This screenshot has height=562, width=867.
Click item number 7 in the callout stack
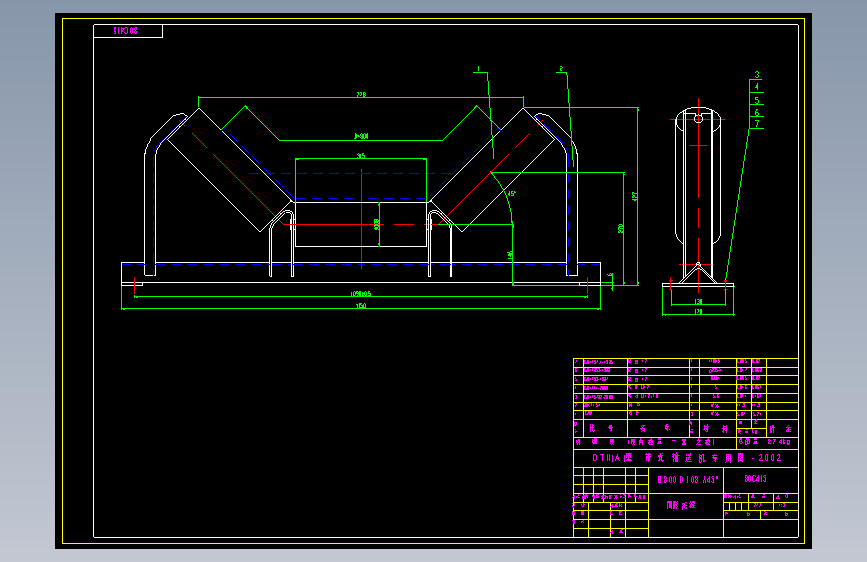757,124
